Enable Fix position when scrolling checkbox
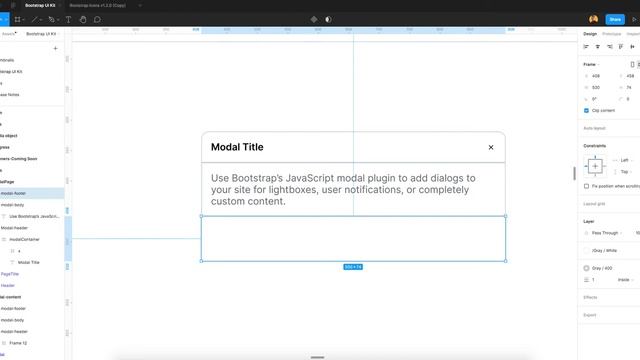Image resolution: width=640 pixels, height=360 pixels. 587,186
